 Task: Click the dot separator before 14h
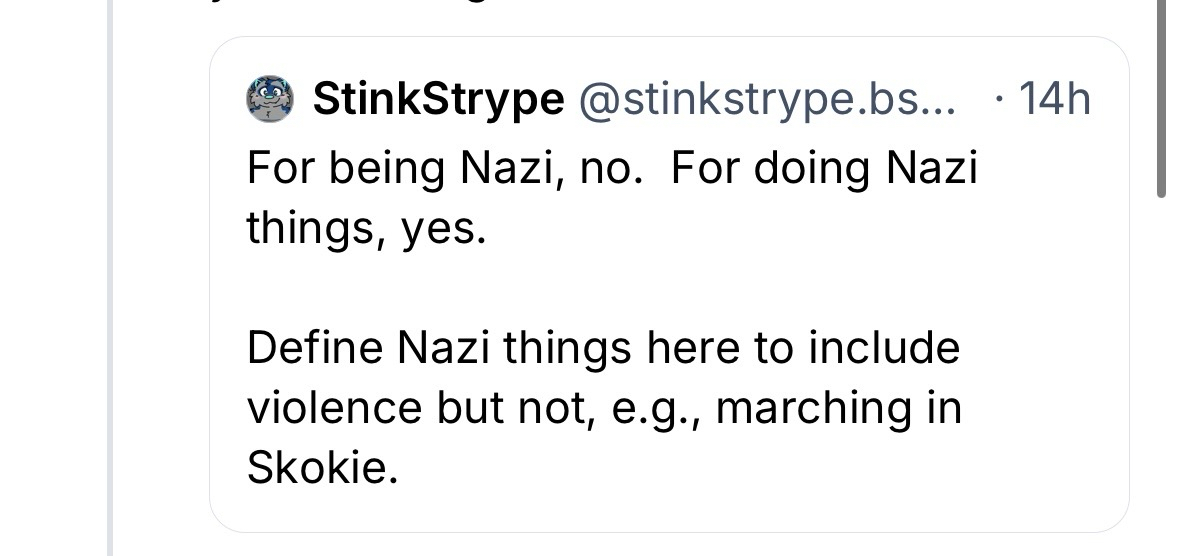click(1001, 99)
